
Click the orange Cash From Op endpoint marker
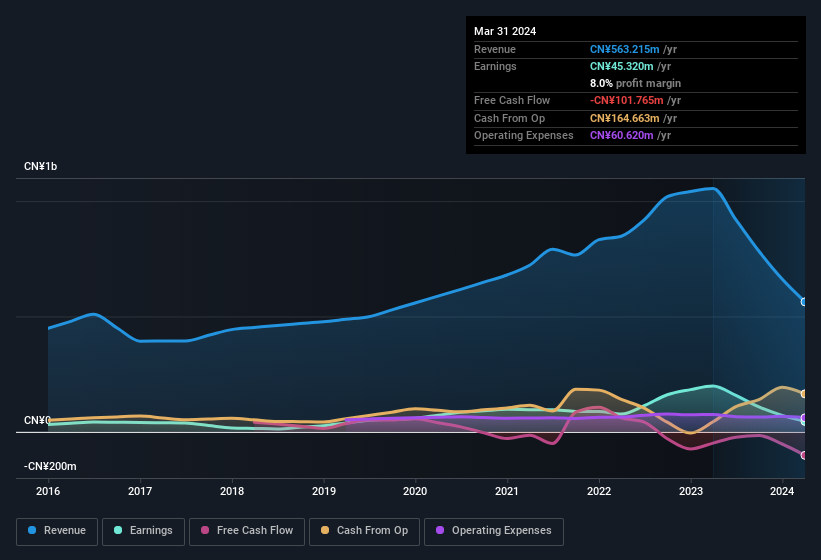coord(804,394)
